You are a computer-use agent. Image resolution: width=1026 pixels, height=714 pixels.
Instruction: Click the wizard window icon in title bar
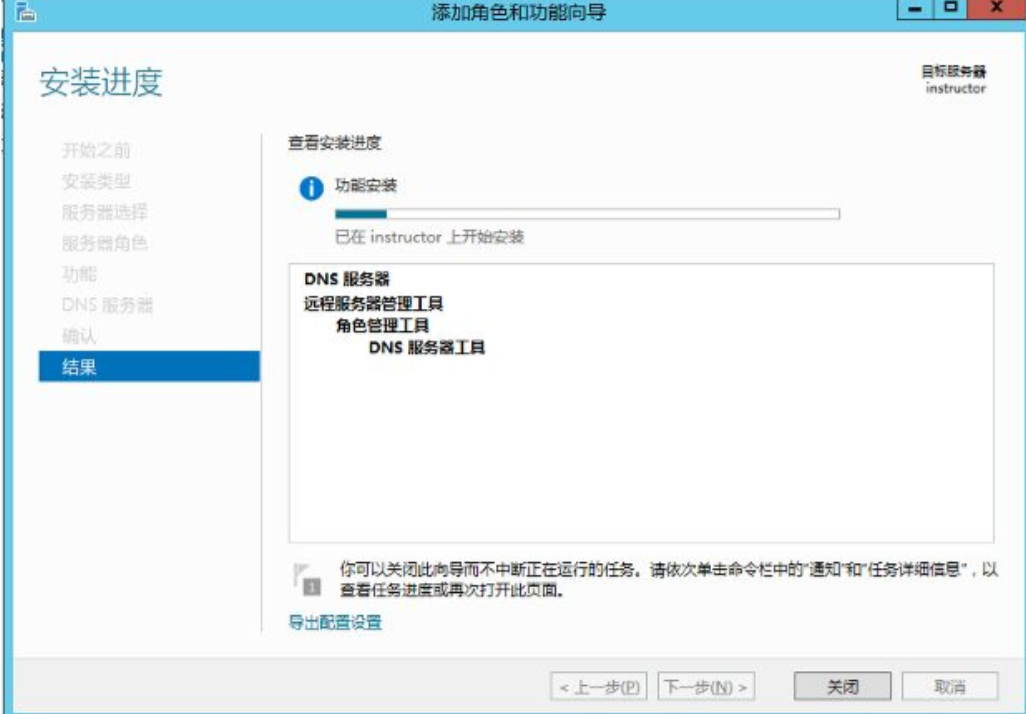[26, 11]
